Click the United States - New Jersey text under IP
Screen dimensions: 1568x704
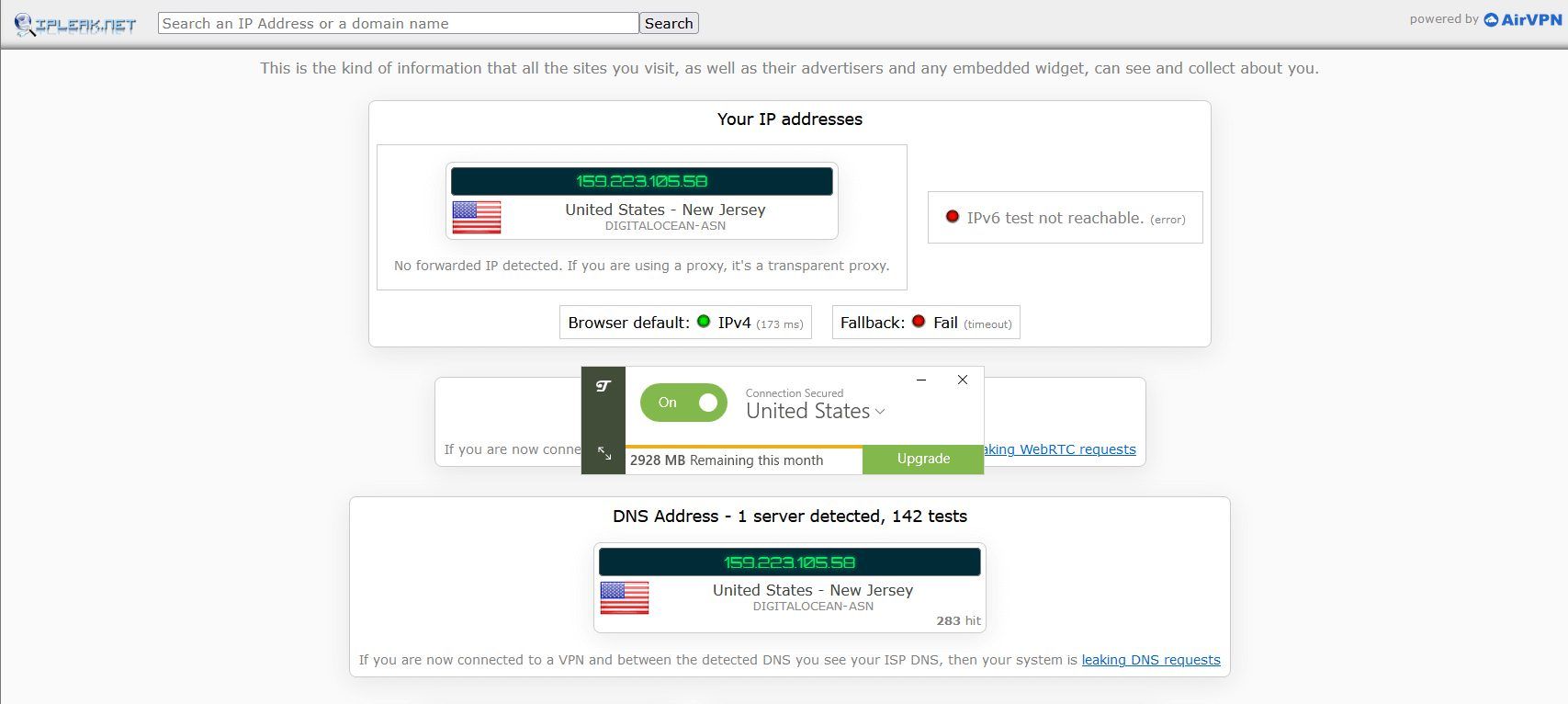(x=665, y=210)
